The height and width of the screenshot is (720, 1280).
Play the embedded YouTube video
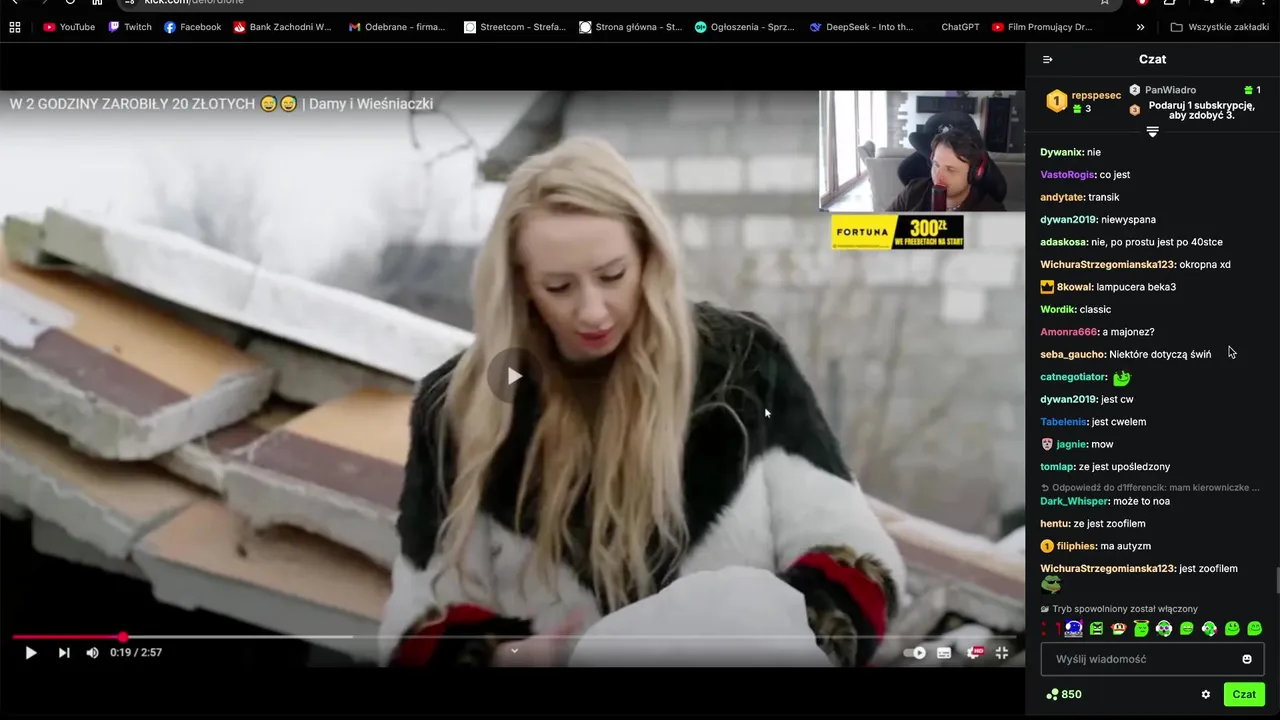[x=31, y=652]
